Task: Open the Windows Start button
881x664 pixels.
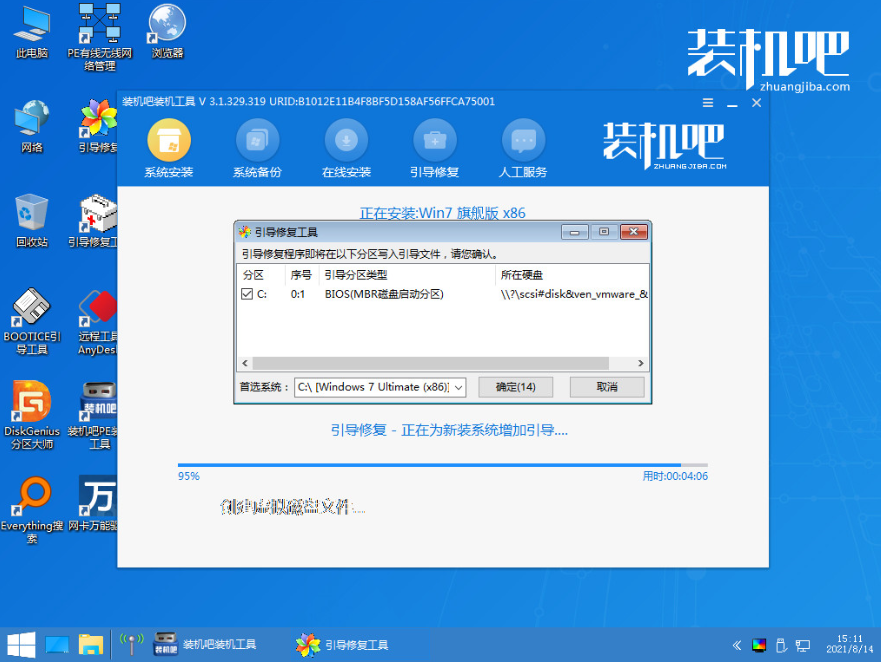Action: coord(21,645)
